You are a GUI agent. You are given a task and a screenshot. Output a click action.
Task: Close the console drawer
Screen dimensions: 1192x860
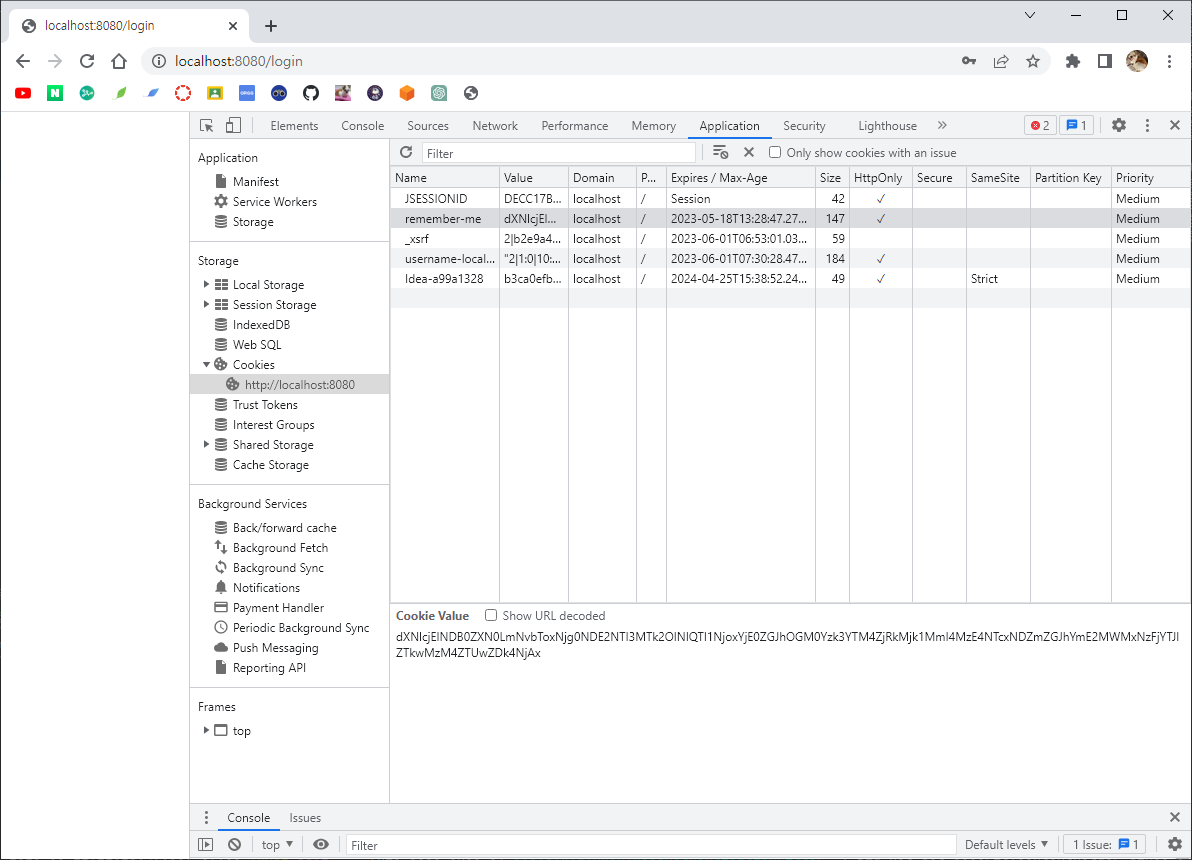[1175, 817]
